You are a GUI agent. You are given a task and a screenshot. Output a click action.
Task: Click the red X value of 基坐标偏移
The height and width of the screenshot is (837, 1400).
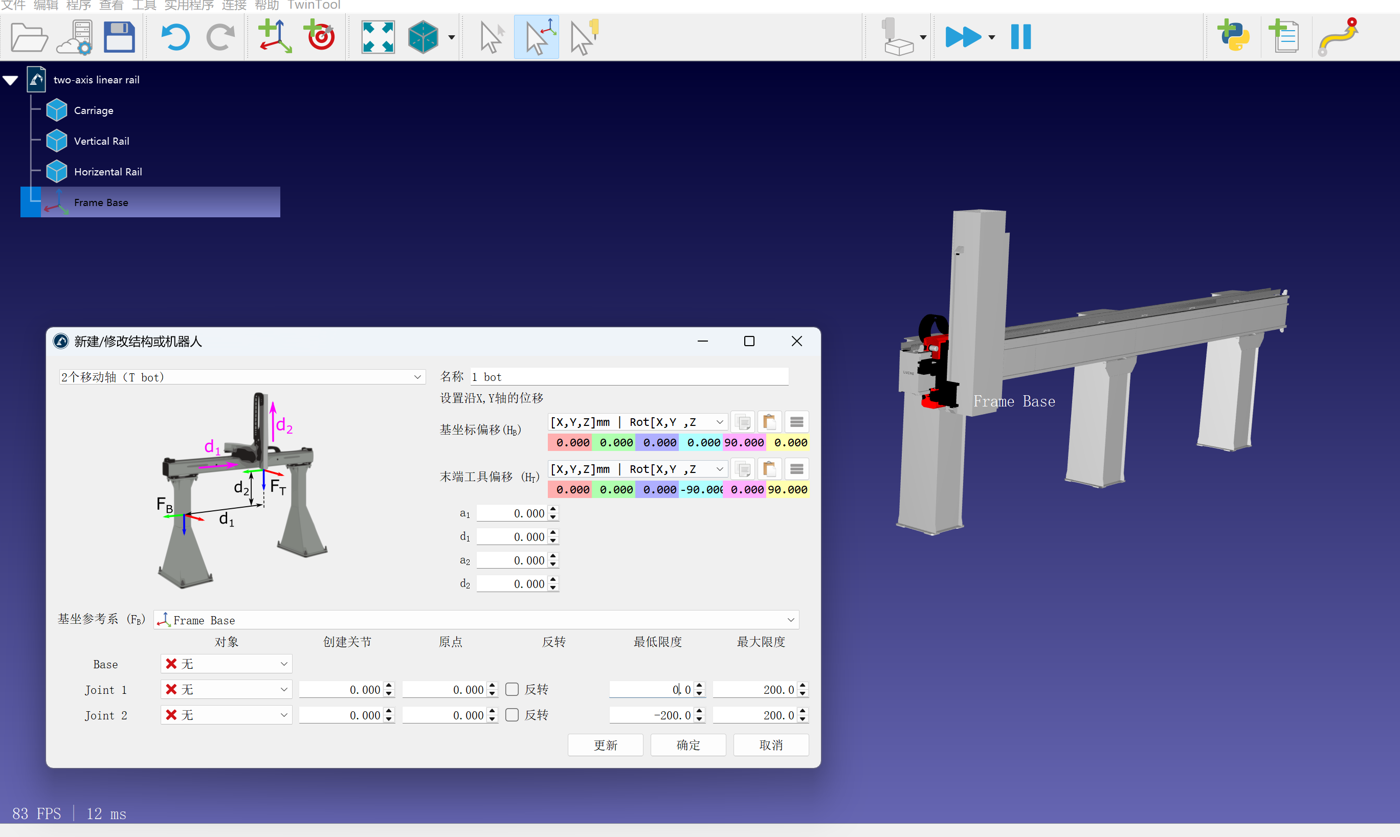pyautogui.click(x=570, y=442)
